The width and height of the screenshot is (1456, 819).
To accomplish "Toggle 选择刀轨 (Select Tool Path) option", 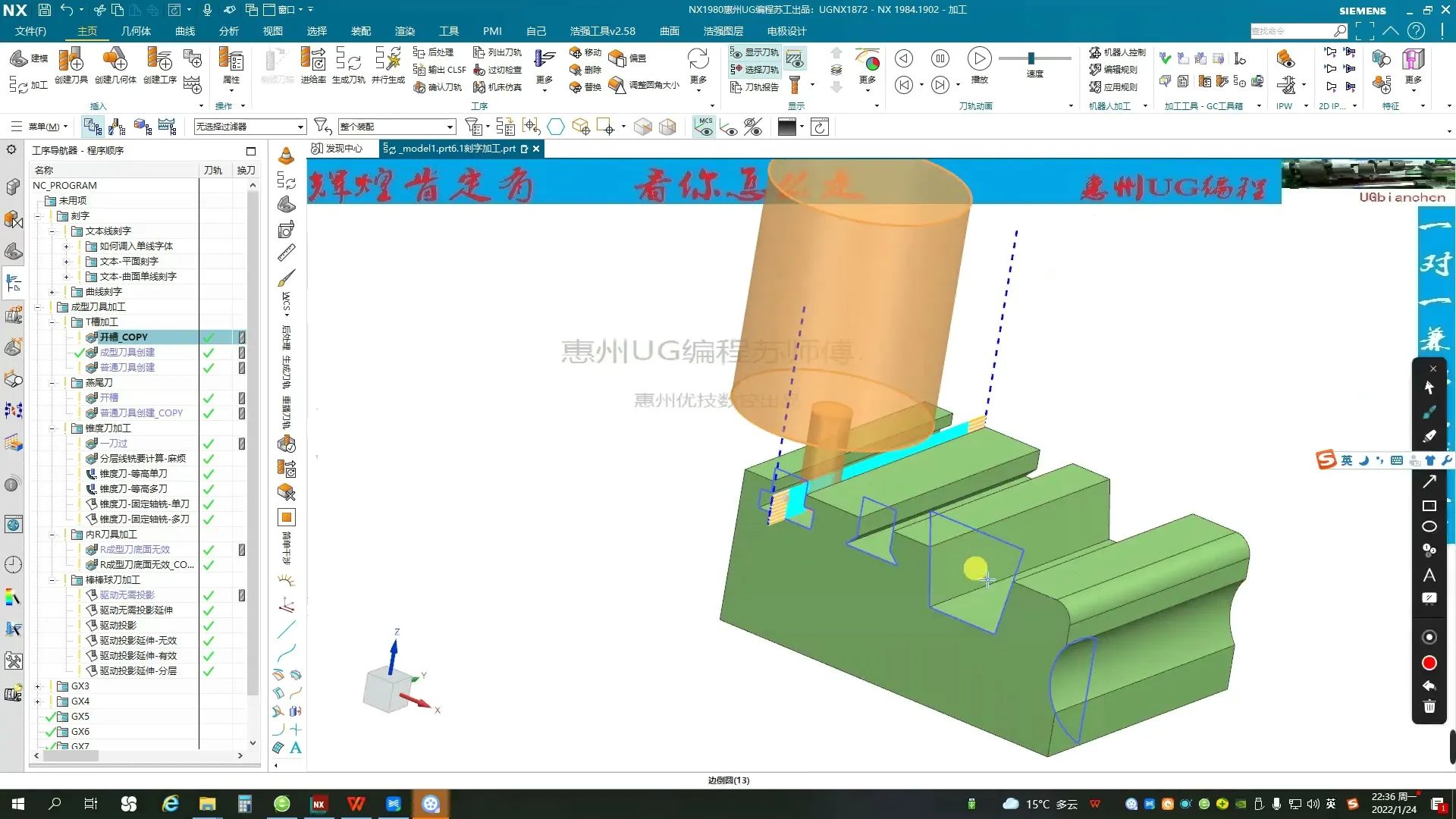I will (x=755, y=70).
